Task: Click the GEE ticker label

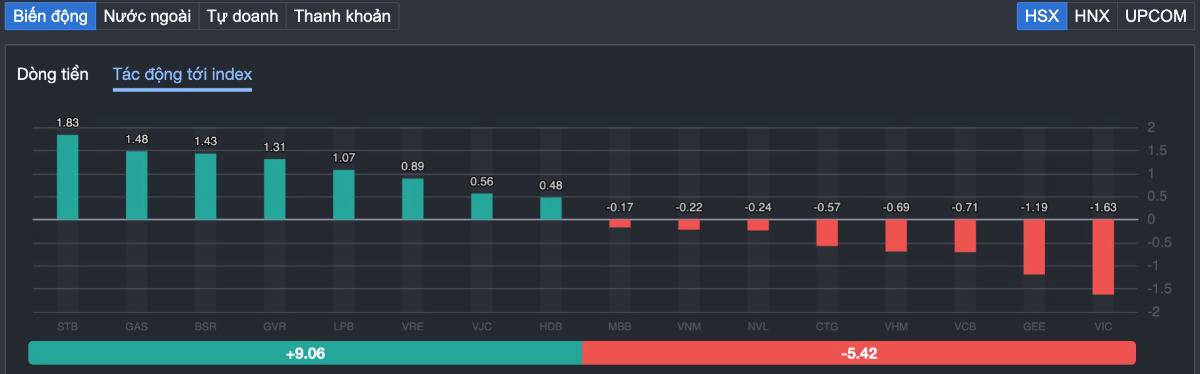Action: click(x=1034, y=327)
